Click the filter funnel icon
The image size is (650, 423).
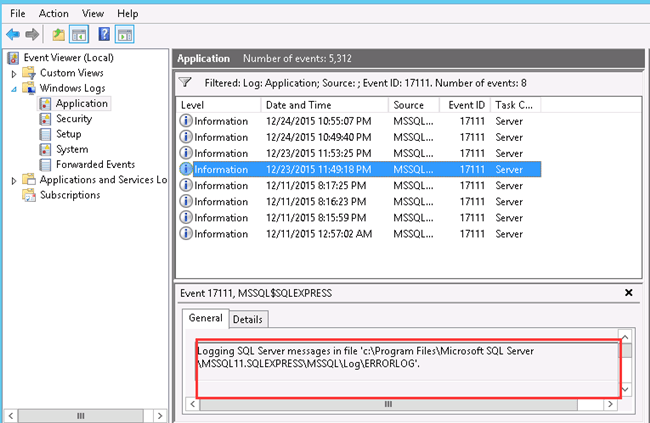coord(185,82)
